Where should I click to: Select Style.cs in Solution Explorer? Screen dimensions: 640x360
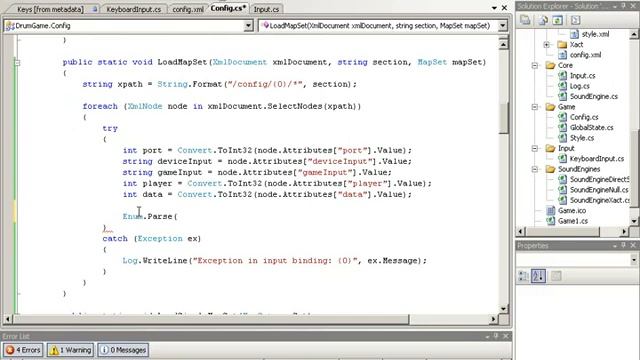(x=582, y=138)
